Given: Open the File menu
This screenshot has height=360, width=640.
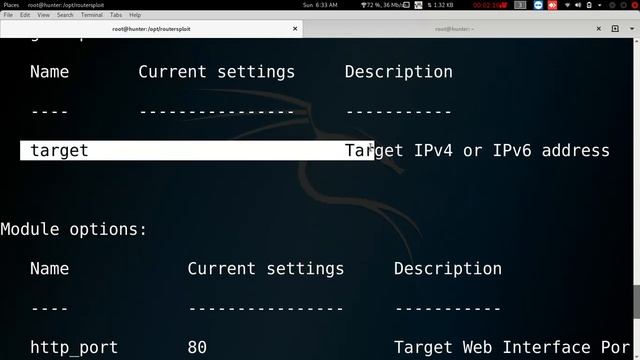Looking at the screenshot, I should click(8, 15).
